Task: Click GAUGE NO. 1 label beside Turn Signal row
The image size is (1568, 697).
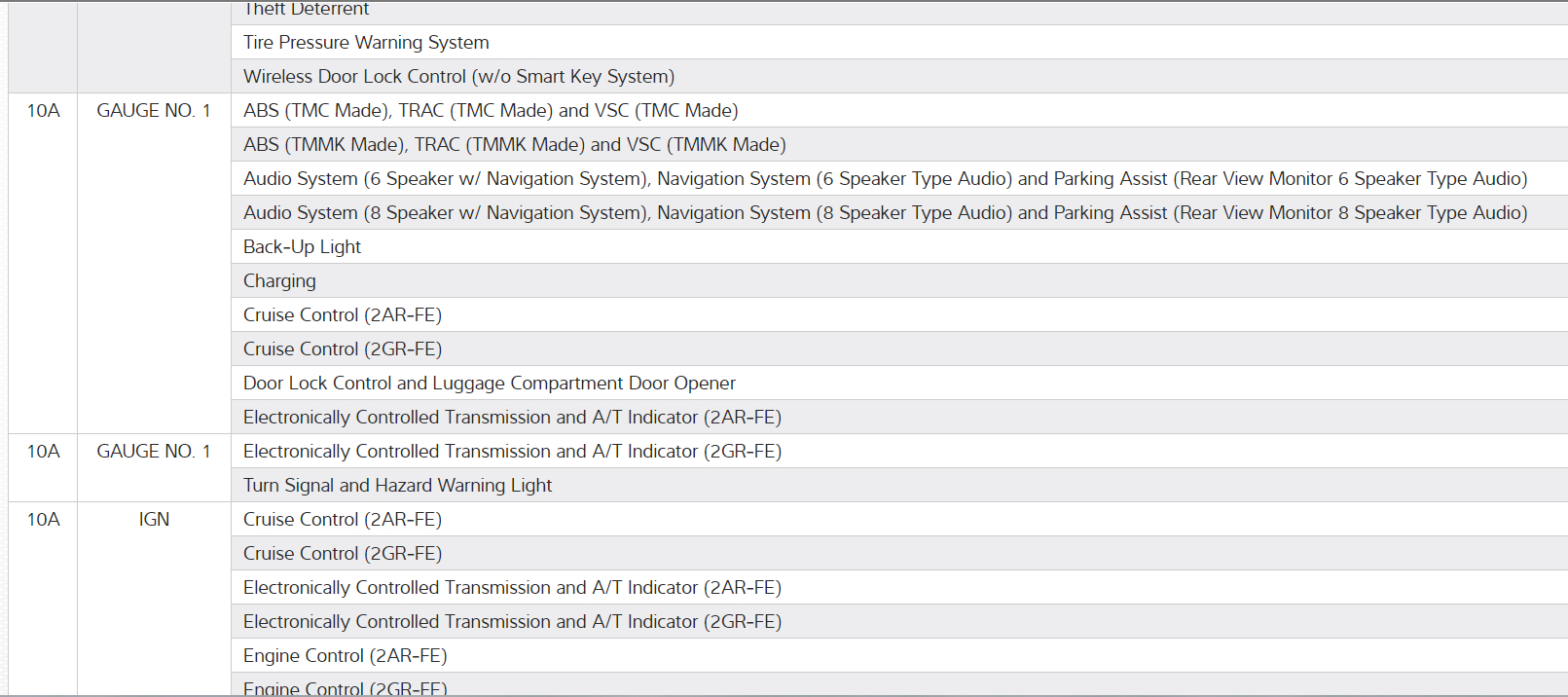Action: coord(154,452)
